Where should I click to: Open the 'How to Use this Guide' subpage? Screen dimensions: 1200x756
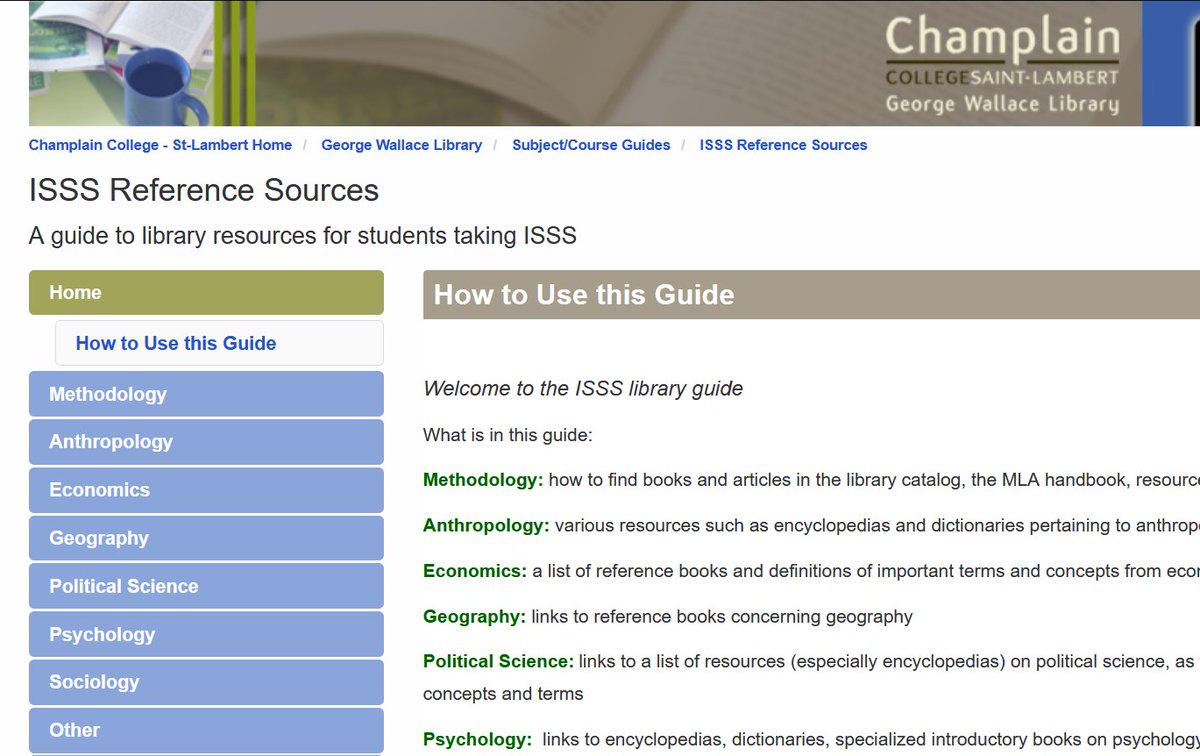tap(175, 343)
